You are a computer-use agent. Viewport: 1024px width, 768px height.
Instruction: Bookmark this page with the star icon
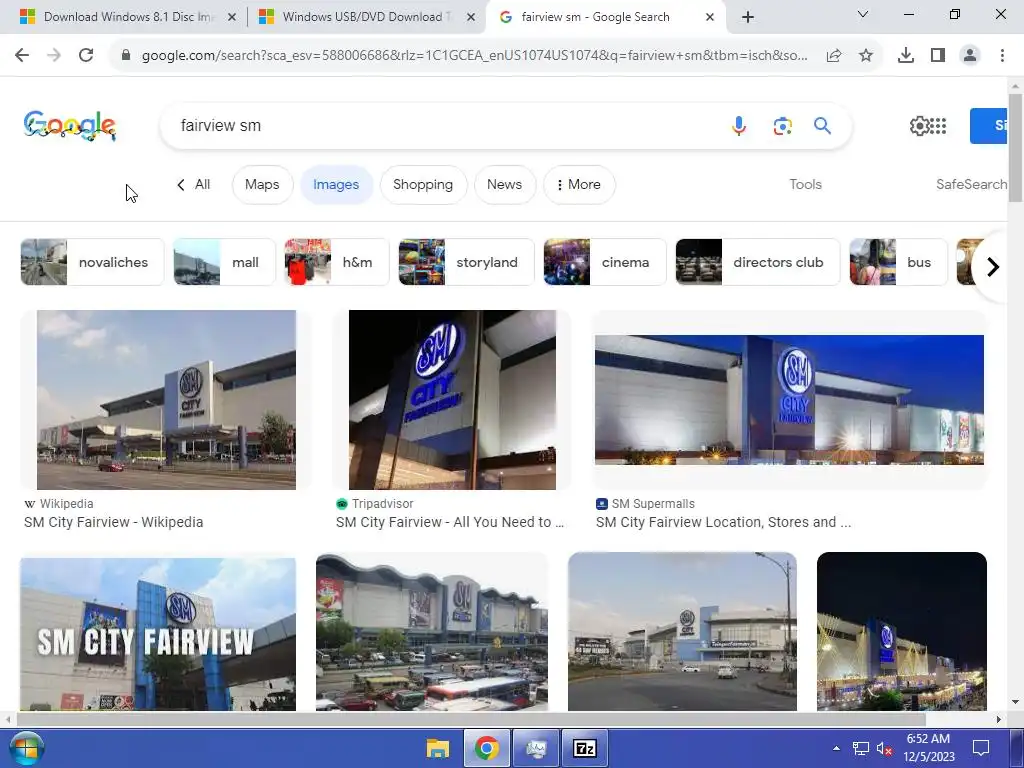coord(866,56)
